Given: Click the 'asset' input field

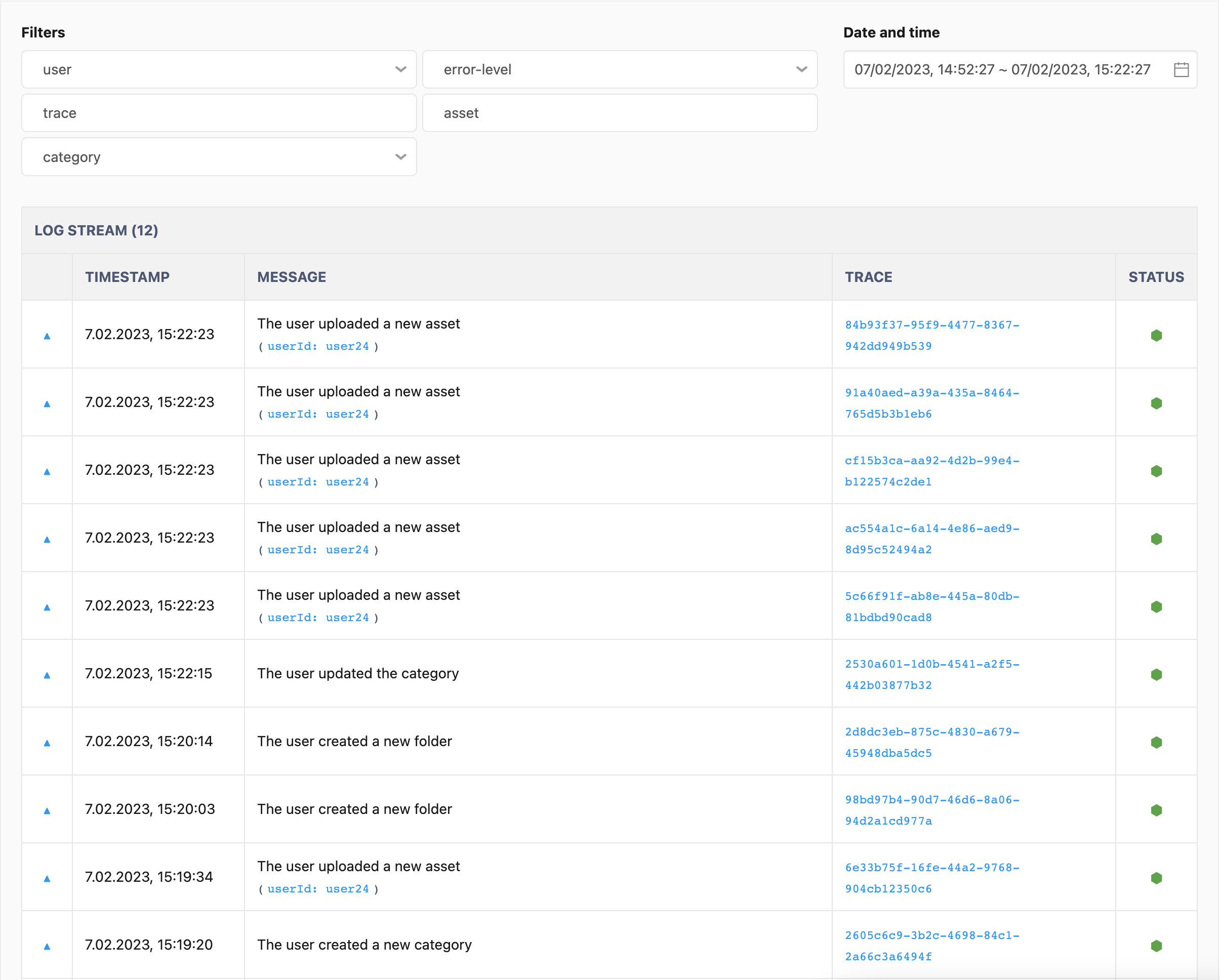Looking at the screenshot, I should 620,113.
